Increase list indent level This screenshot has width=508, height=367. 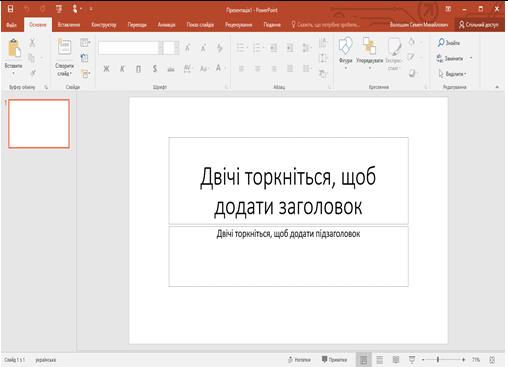[x=290, y=48]
